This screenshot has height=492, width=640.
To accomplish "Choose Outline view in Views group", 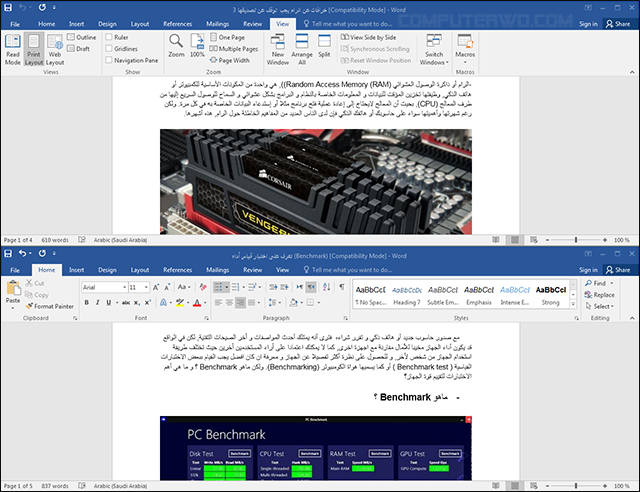I will click(82, 37).
